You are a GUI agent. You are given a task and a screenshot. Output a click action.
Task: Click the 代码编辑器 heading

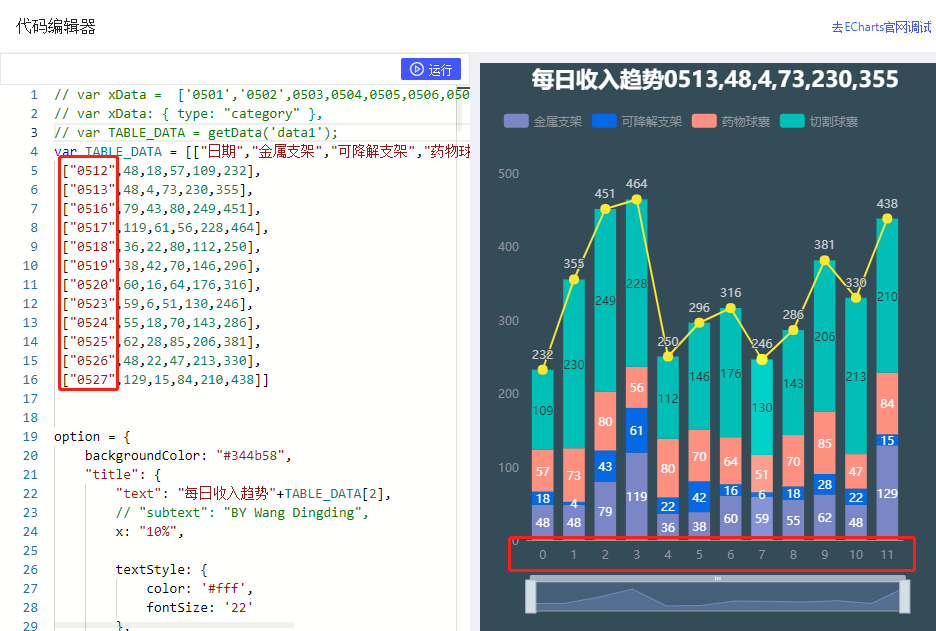[56, 26]
